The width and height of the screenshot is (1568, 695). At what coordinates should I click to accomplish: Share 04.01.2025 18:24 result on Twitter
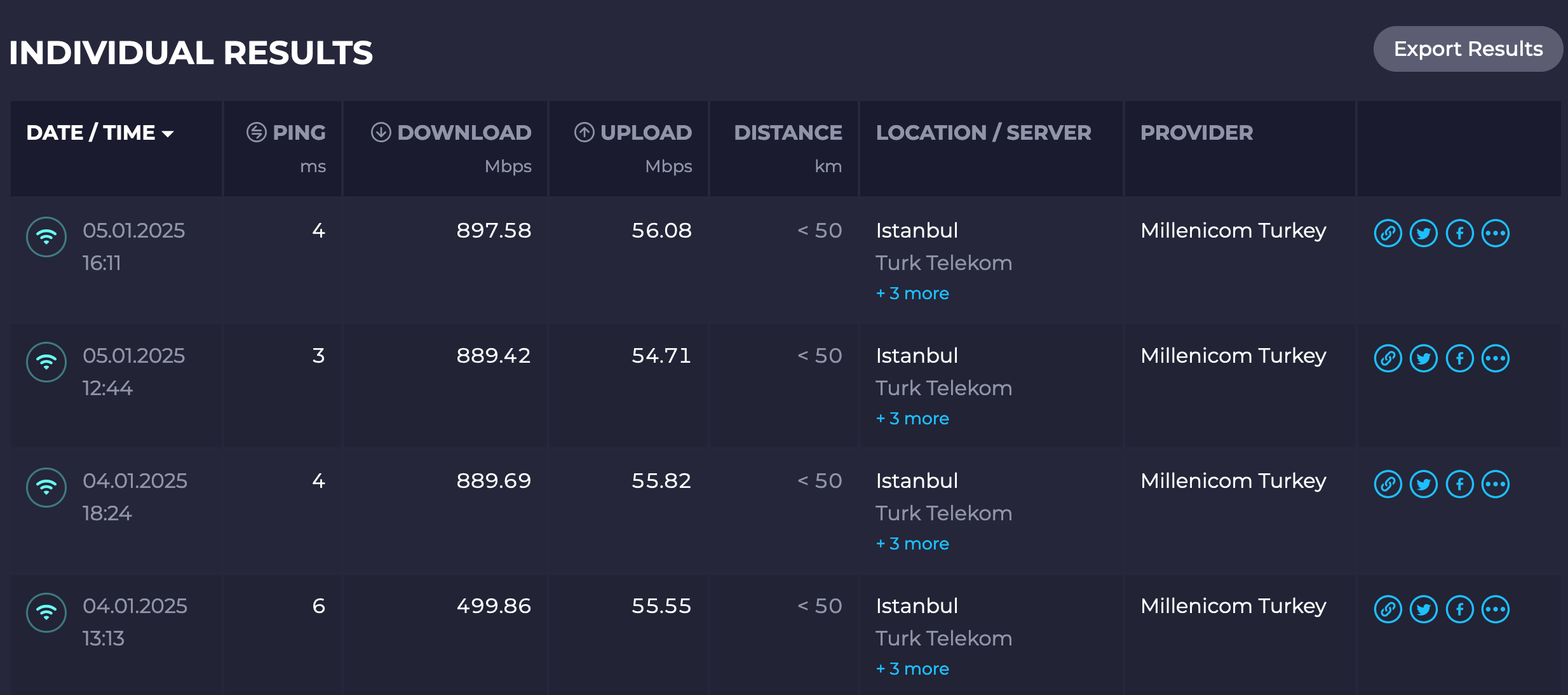pos(1424,484)
